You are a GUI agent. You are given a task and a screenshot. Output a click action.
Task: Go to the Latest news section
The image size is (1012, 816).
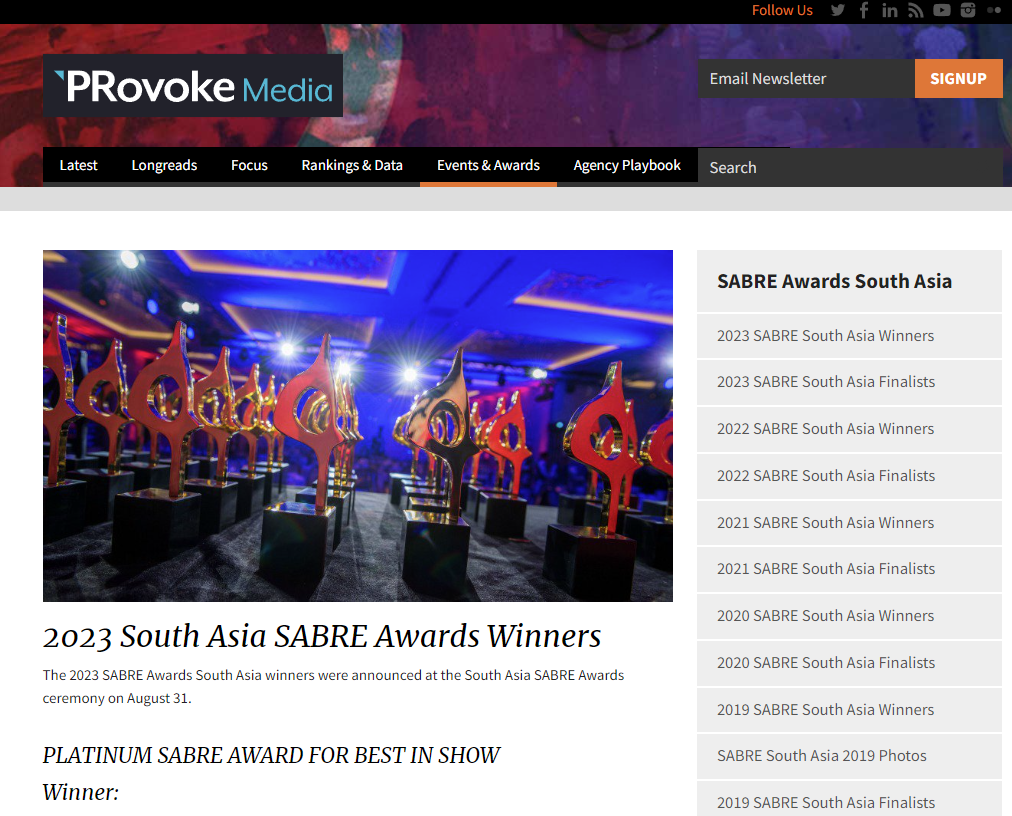point(78,165)
